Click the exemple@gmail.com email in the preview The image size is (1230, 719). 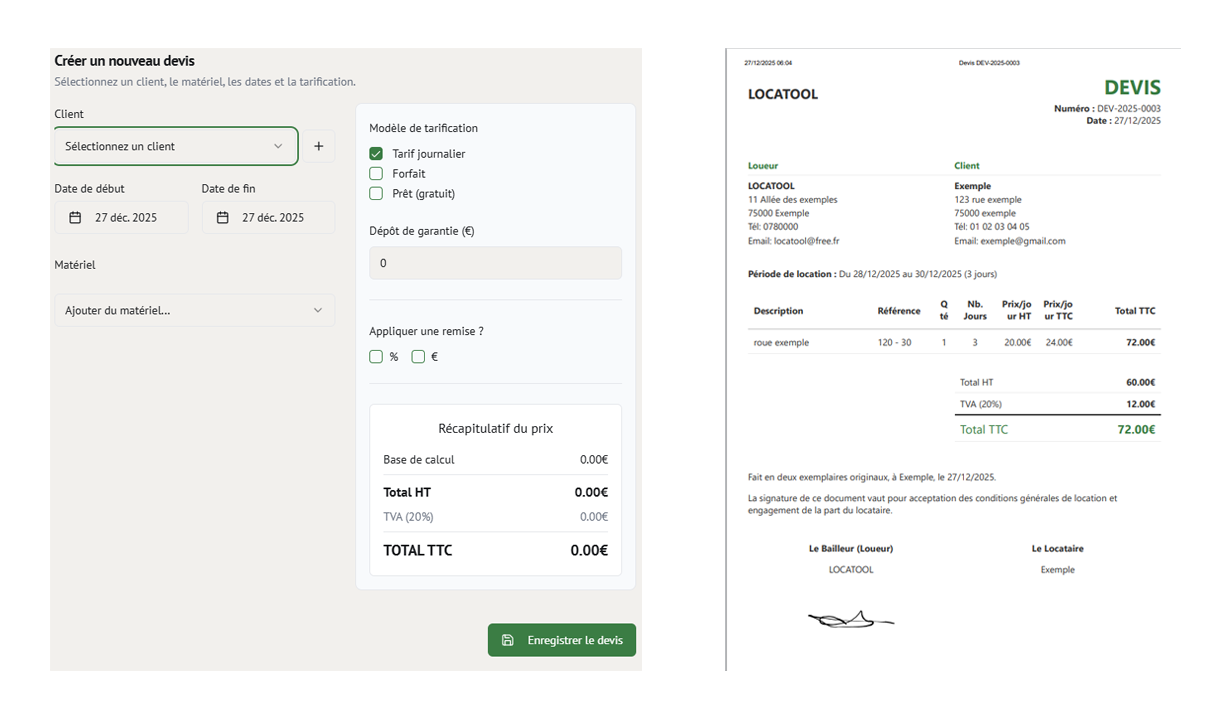pos(1009,241)
